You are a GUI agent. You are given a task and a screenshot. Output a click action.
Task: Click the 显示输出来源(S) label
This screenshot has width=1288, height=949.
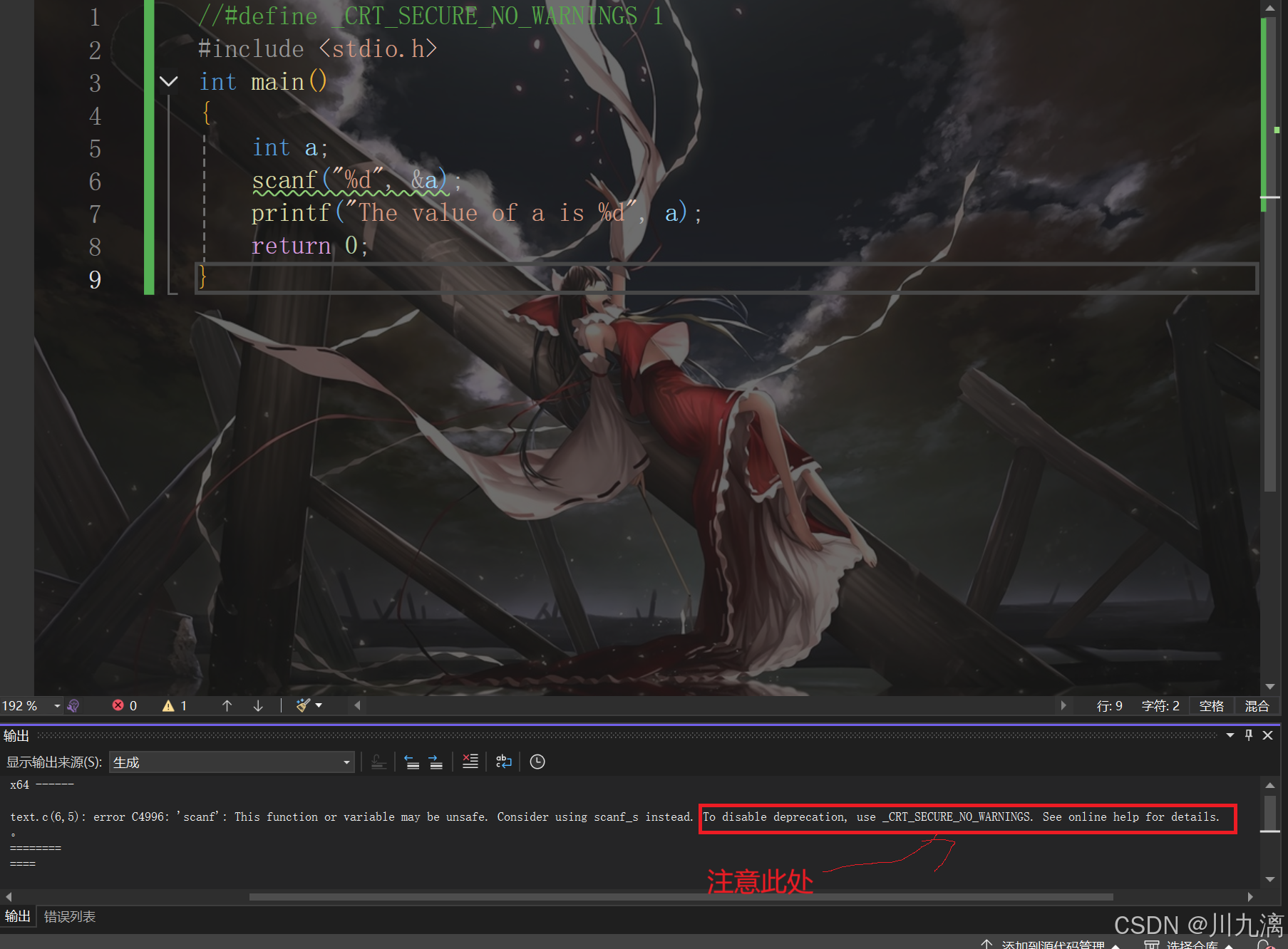54,762
